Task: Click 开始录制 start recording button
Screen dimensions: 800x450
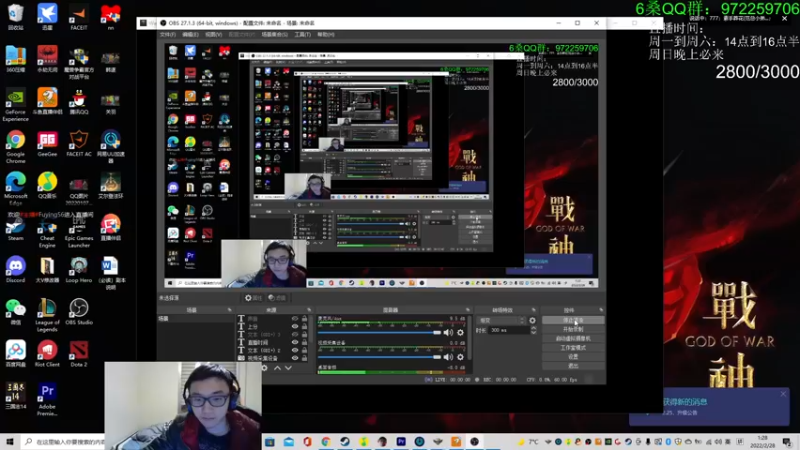Action: 573,330
